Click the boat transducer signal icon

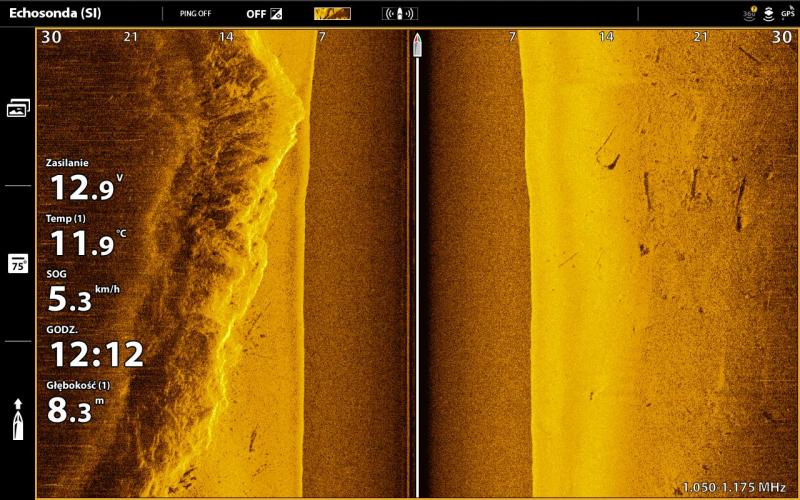(400, 14)
